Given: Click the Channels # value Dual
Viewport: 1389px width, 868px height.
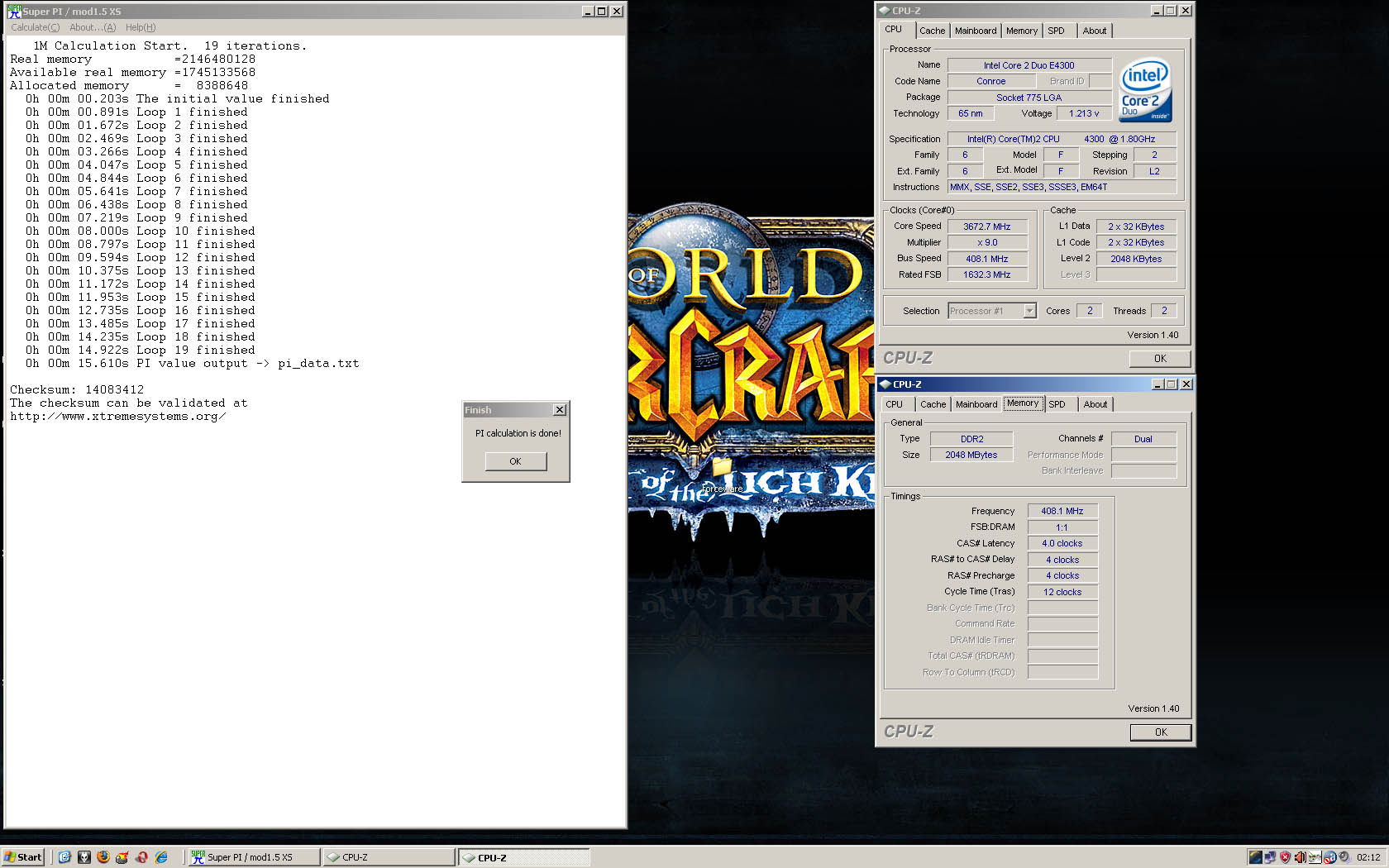Looking at the screenshot, I should (x=1143, y=439).
